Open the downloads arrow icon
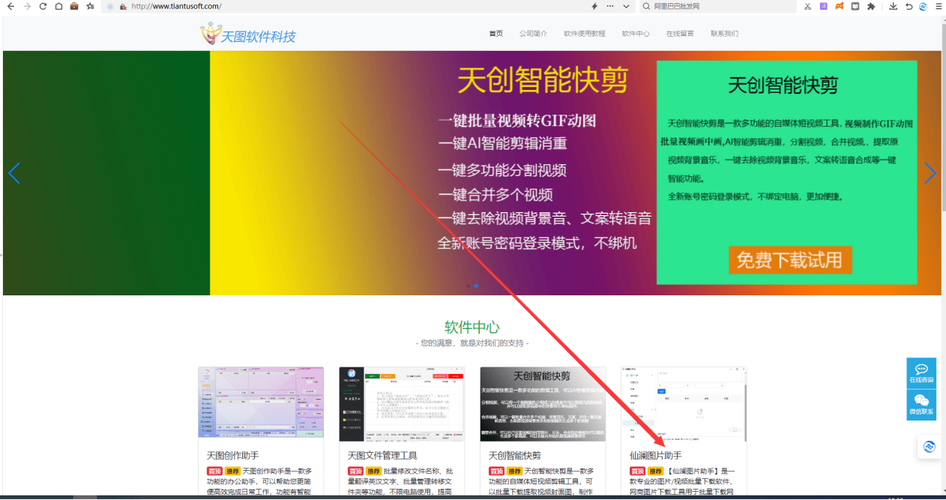Viewport: 946px width, 500px height. click(x=894, y=6)
